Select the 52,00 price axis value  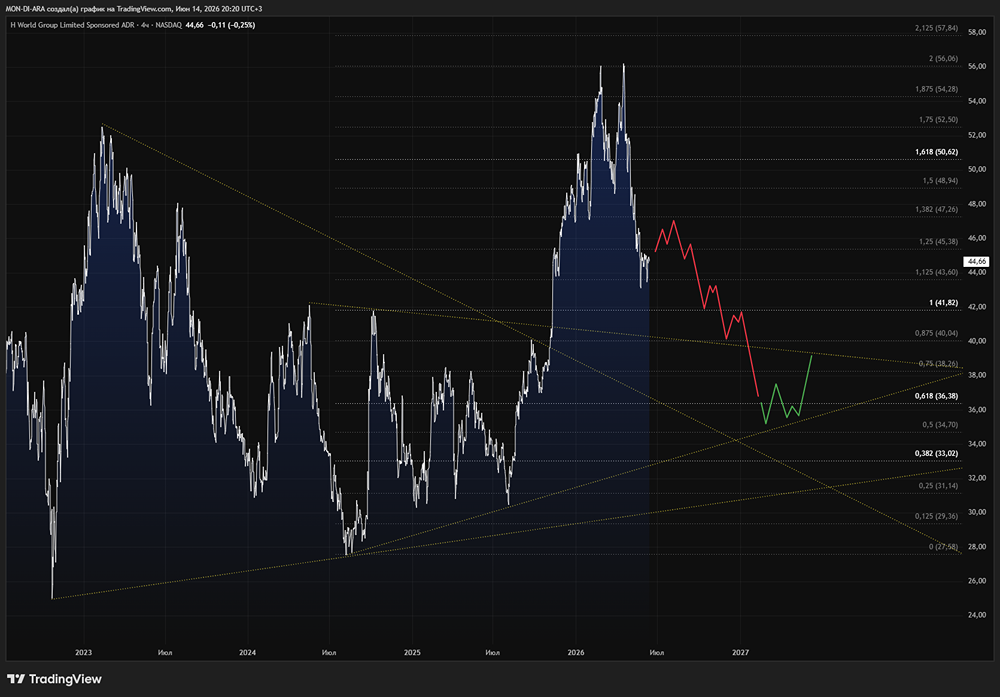(x=976, y=135)
